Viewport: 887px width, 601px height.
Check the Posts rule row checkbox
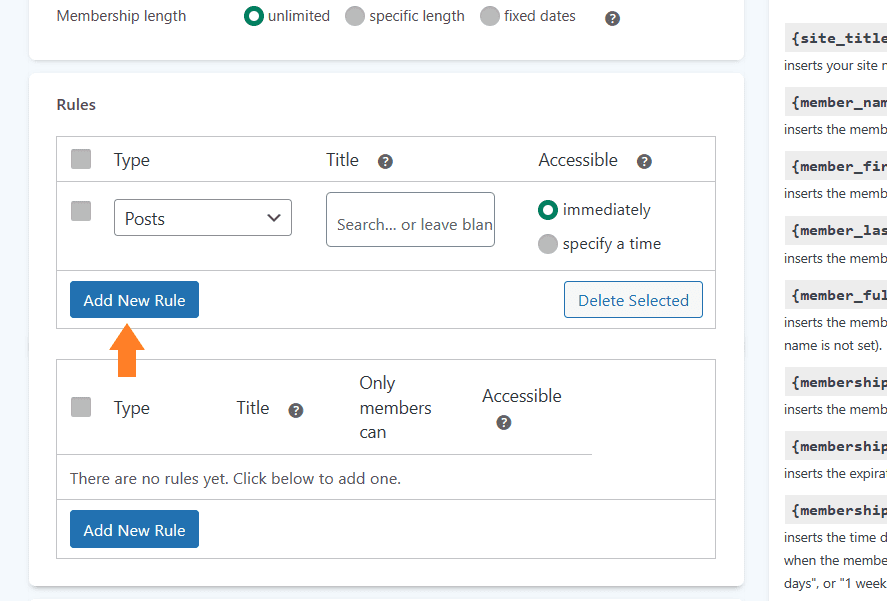click(x=81, y=211)
